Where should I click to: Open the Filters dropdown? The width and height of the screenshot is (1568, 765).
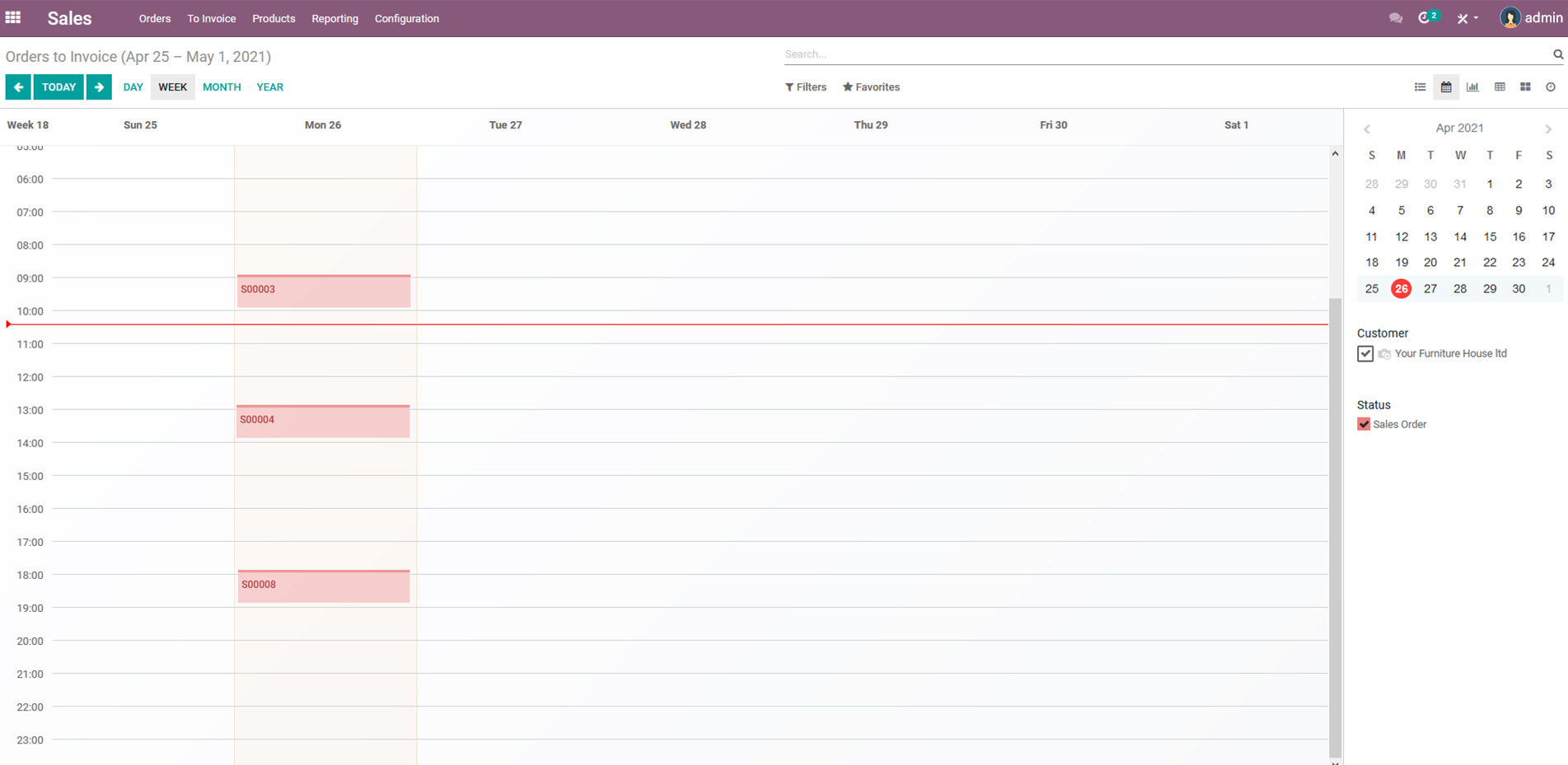[x=805, y=87]
